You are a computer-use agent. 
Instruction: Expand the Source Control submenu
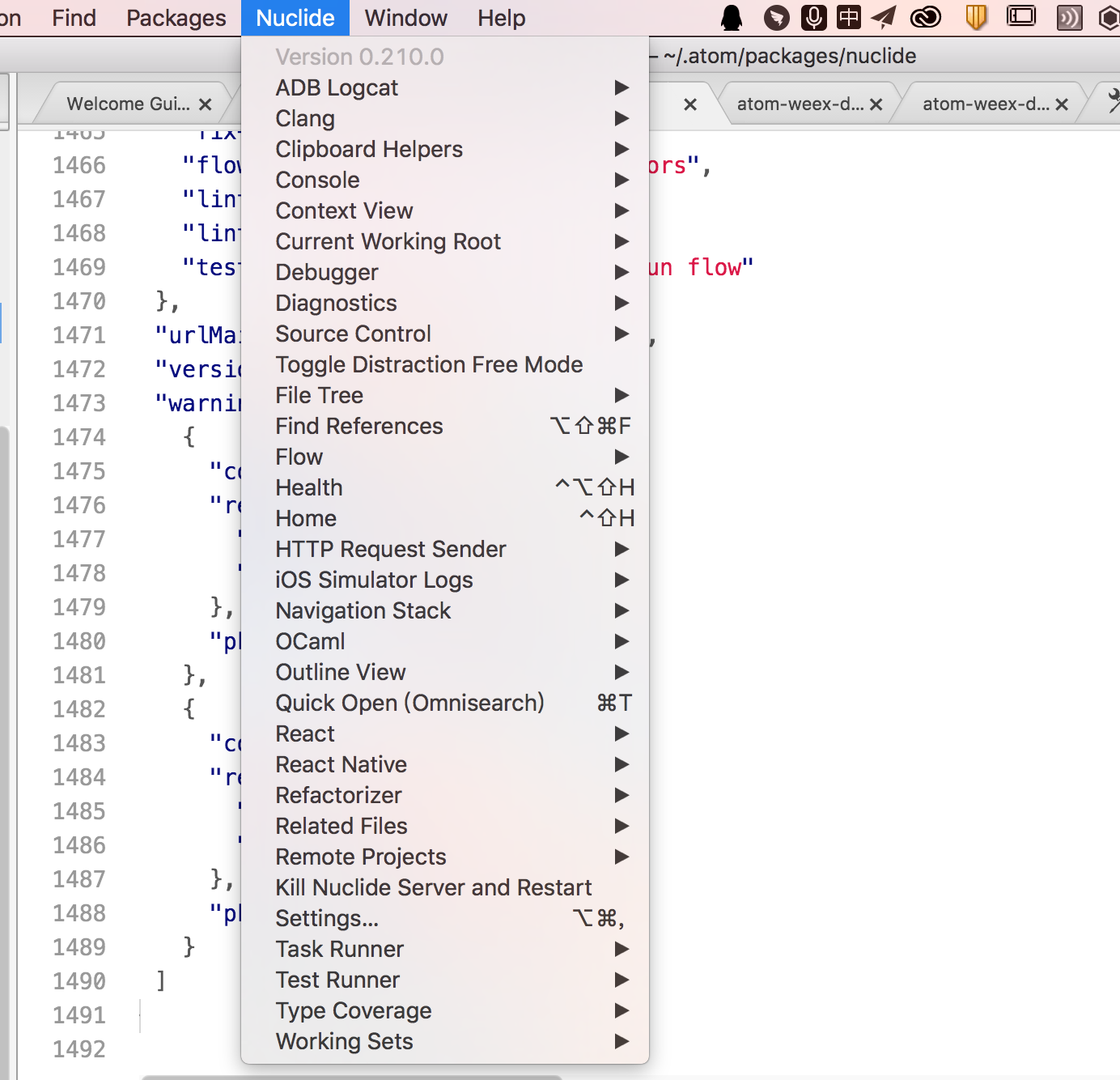tap(445, 334)
